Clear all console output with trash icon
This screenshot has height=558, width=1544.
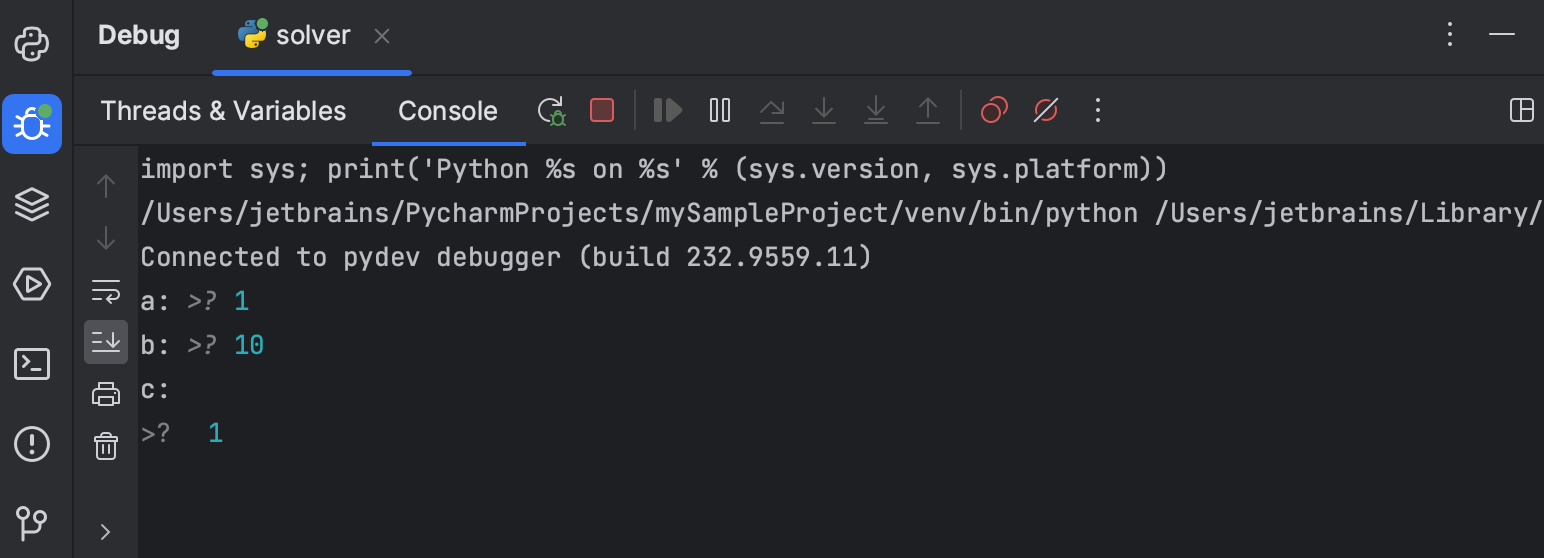click(x=105, y=446)
